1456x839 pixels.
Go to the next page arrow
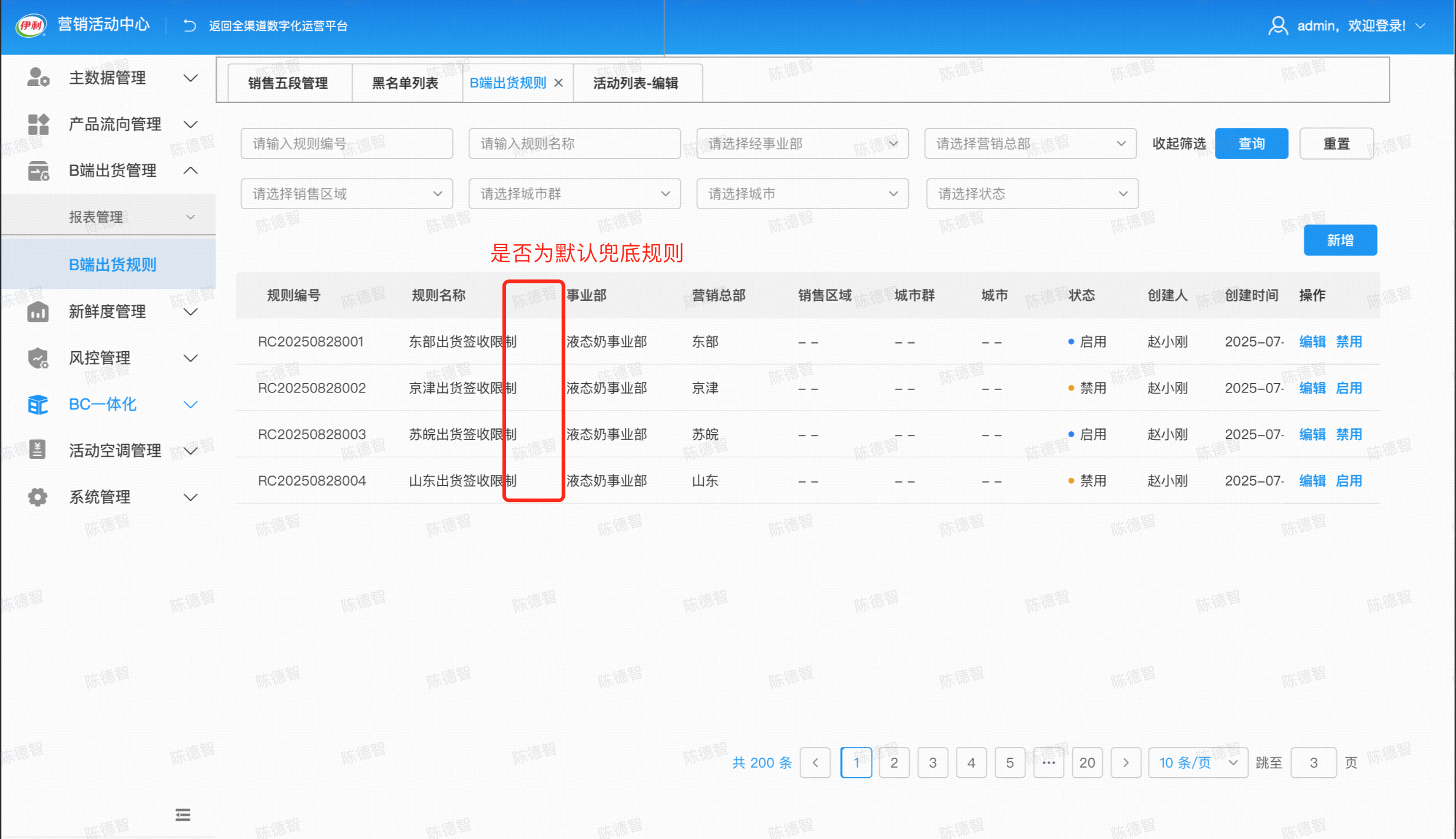pos(1126,762)
